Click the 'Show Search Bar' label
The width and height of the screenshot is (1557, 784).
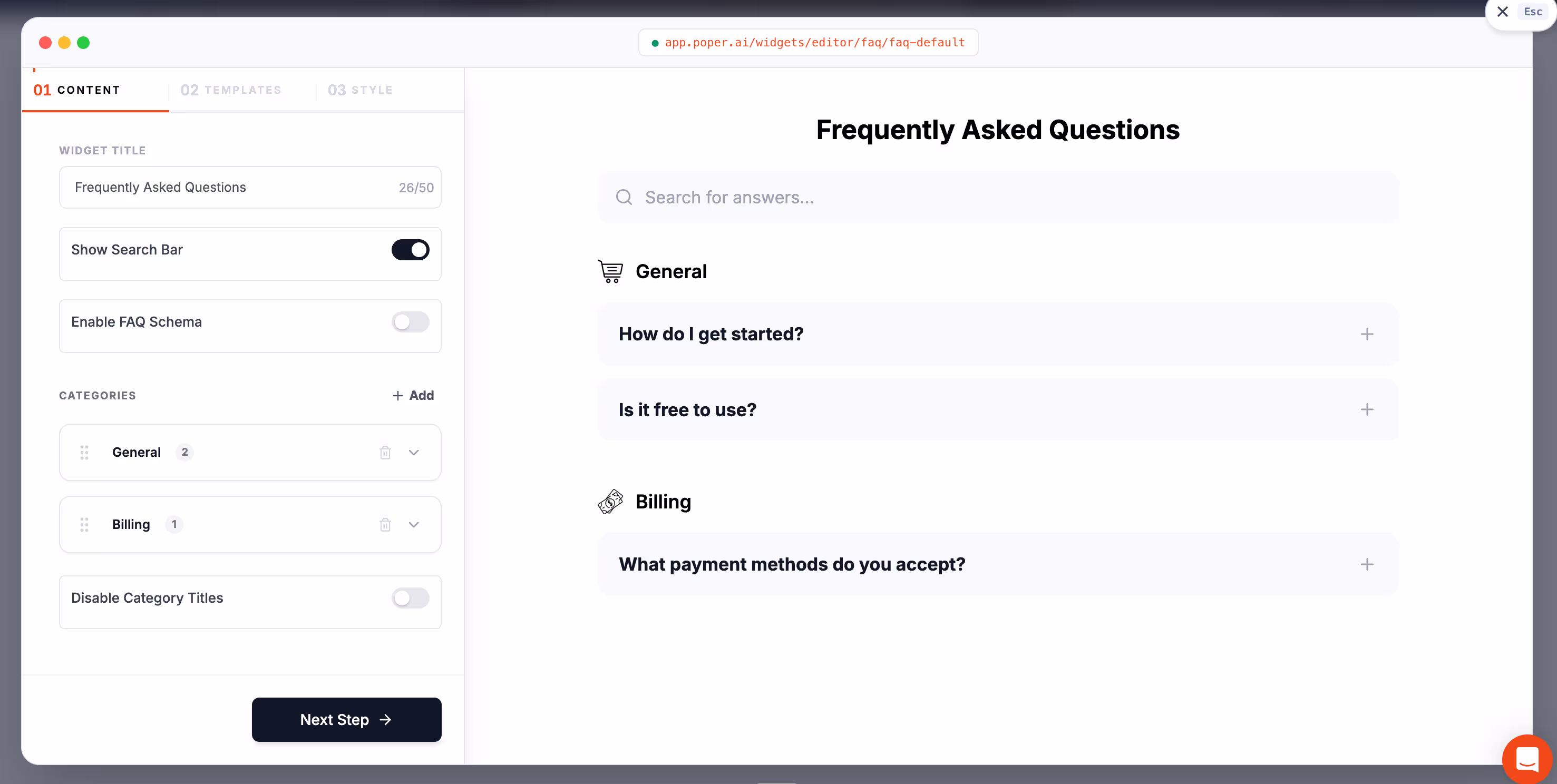point(127,249)
